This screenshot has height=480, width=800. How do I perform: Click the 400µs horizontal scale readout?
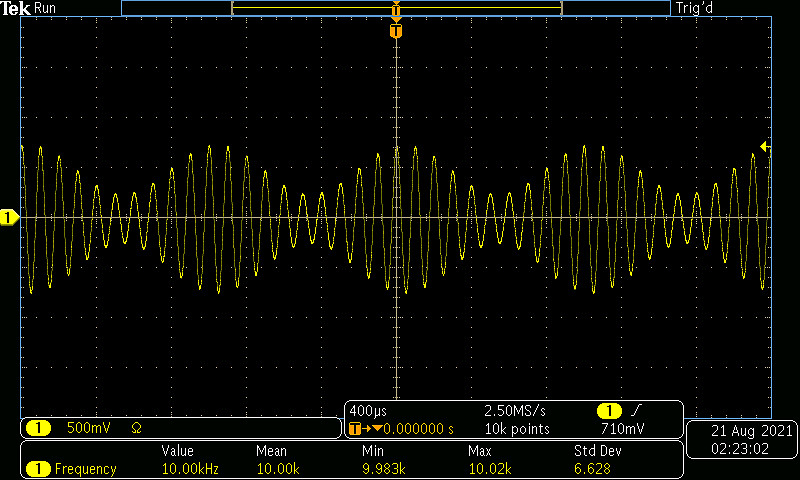point(368,411)
